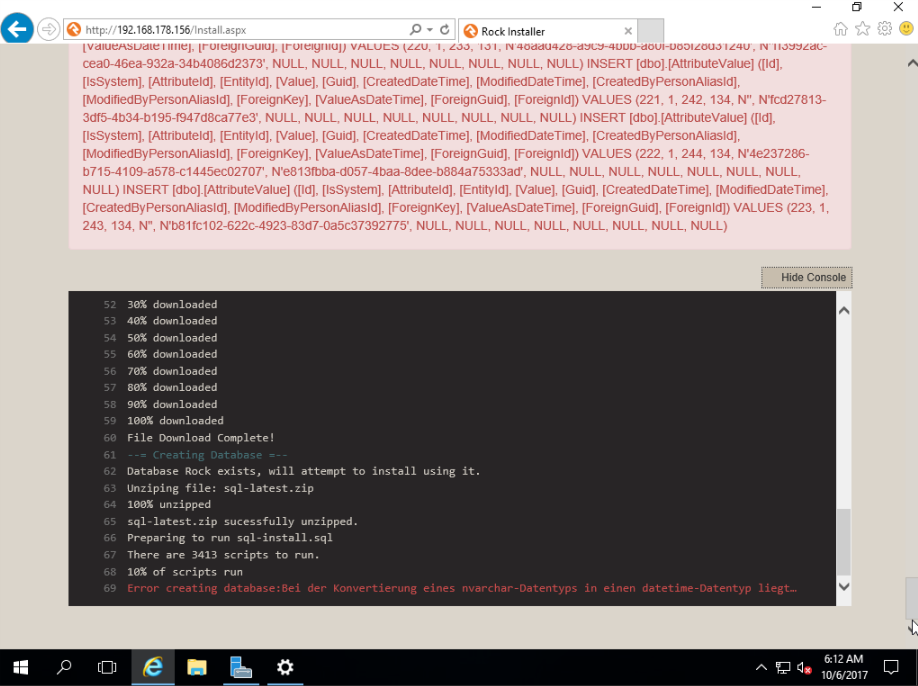Open File Explorer from the taskbar

[x=196, y=667]
